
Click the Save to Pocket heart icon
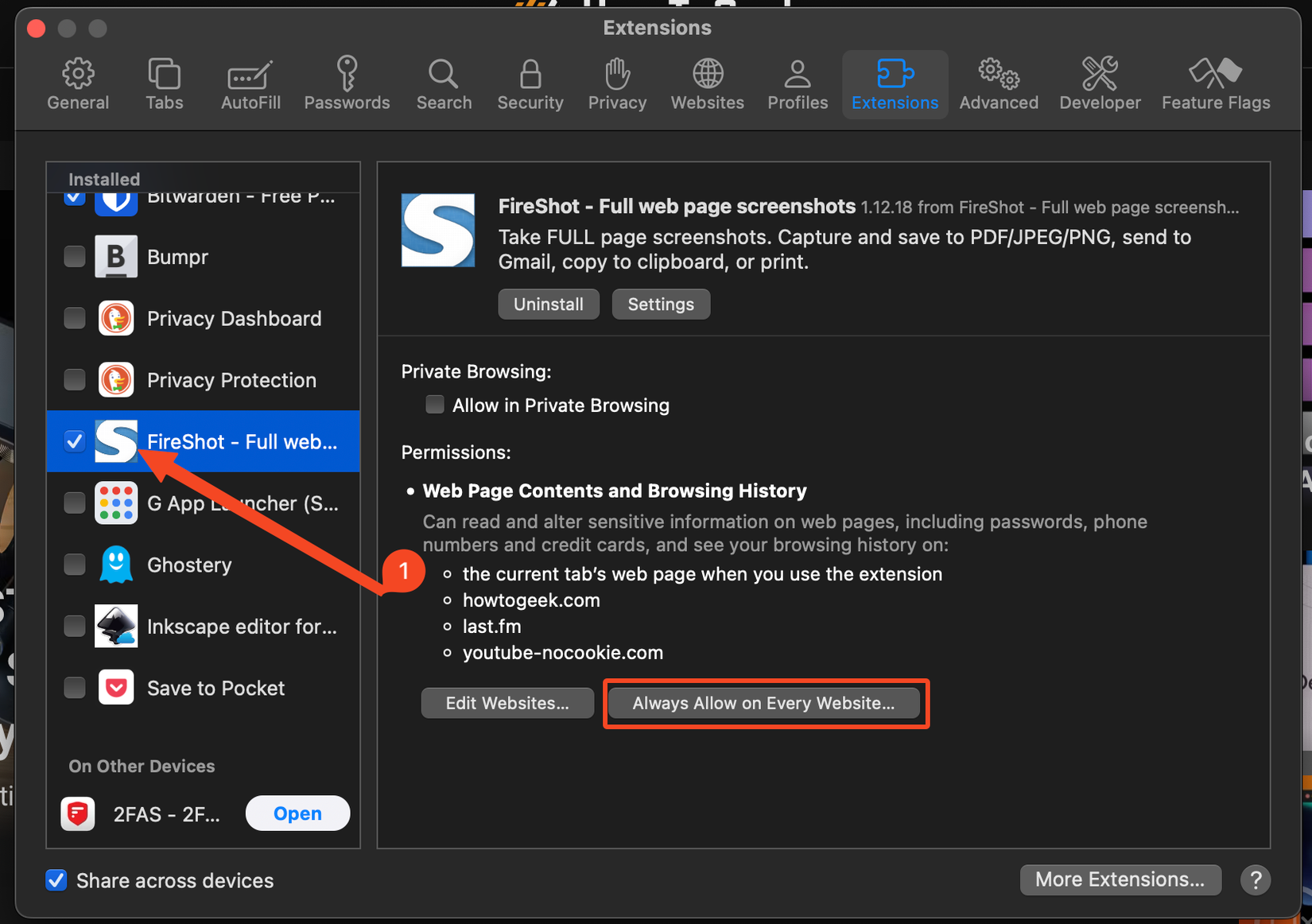[116, 687]
